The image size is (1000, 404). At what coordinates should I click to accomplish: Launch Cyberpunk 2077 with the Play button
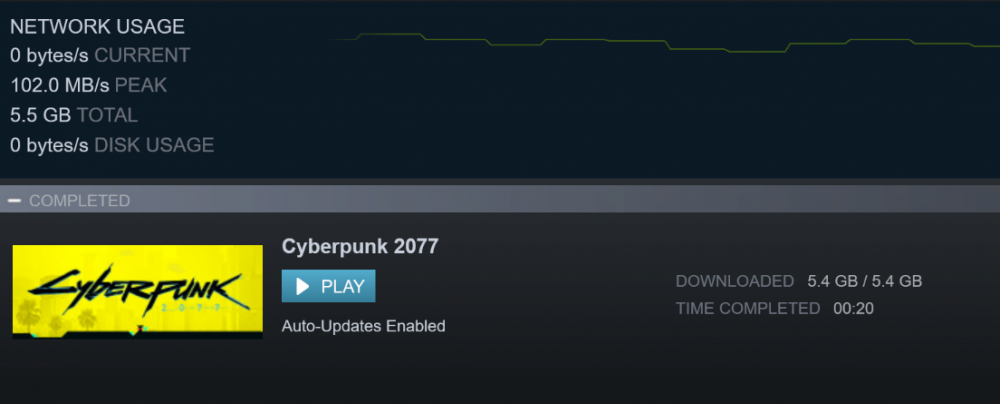(x=328, y=286)
